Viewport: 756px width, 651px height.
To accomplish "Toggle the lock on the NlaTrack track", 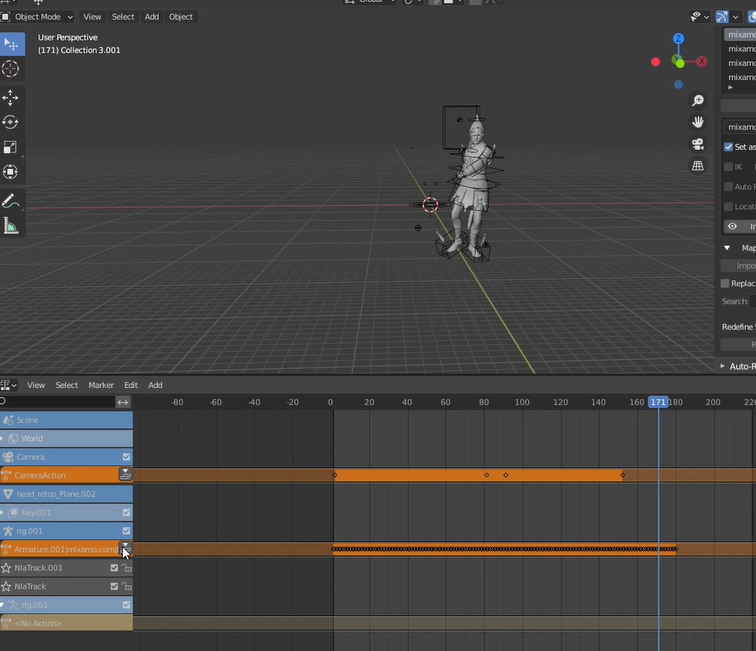I will [x=127, y=587].
